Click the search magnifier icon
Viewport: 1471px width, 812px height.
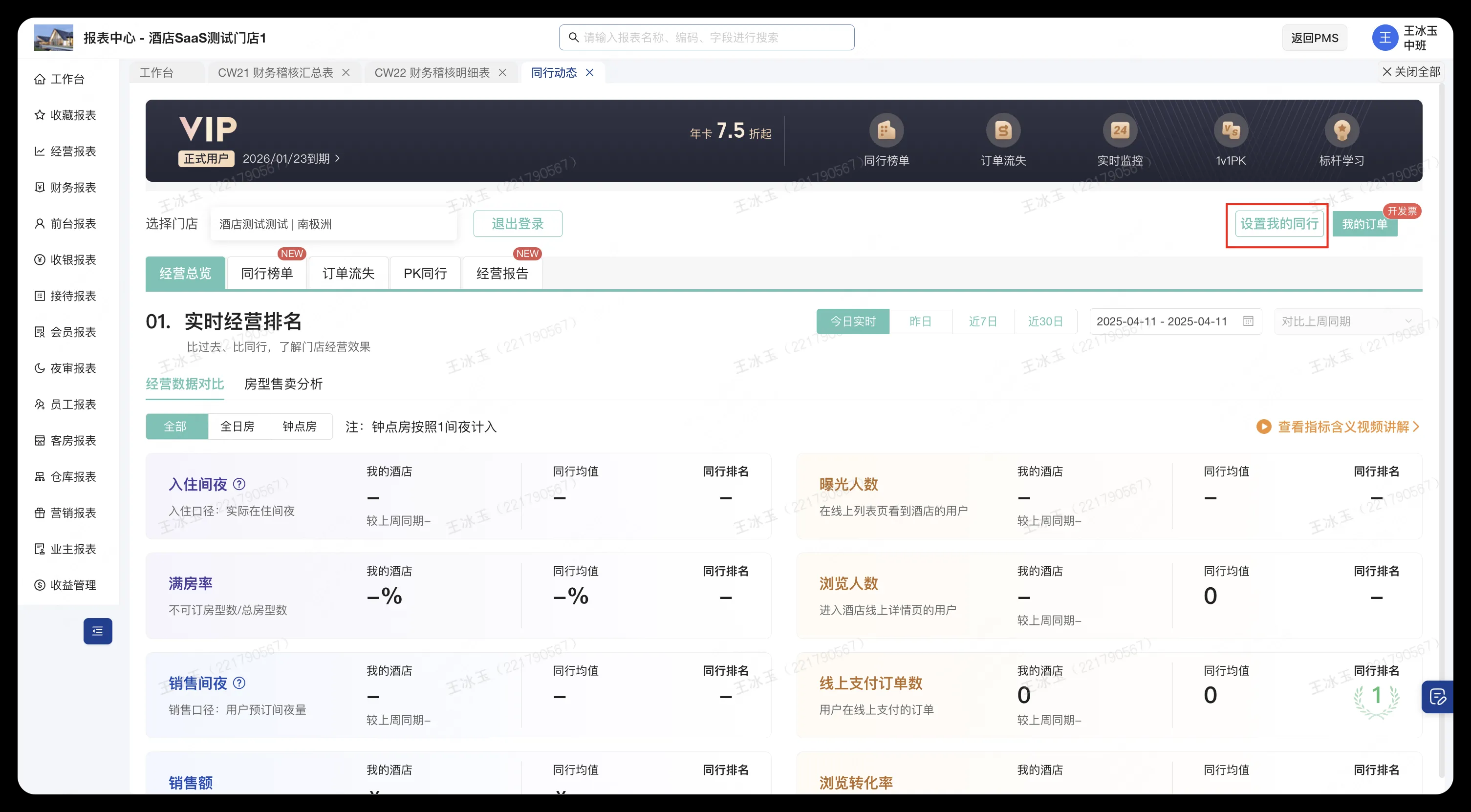point(573,37)
